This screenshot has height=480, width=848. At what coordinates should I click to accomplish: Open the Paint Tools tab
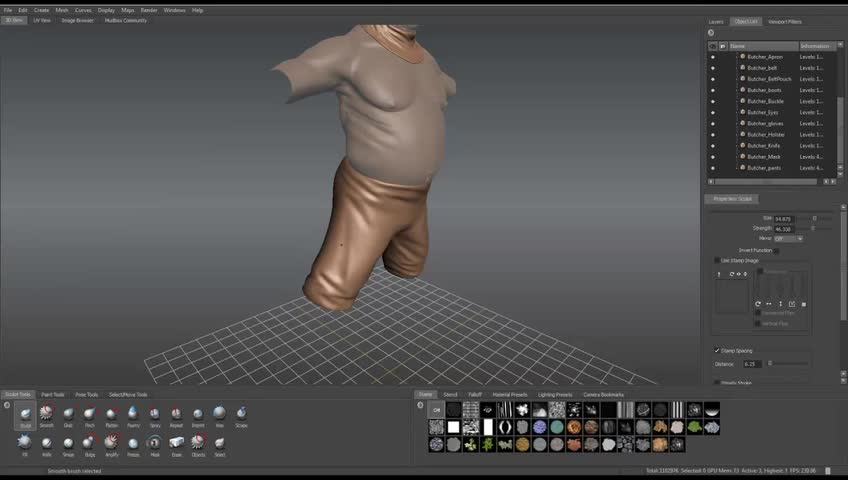(x=52, y=395)
